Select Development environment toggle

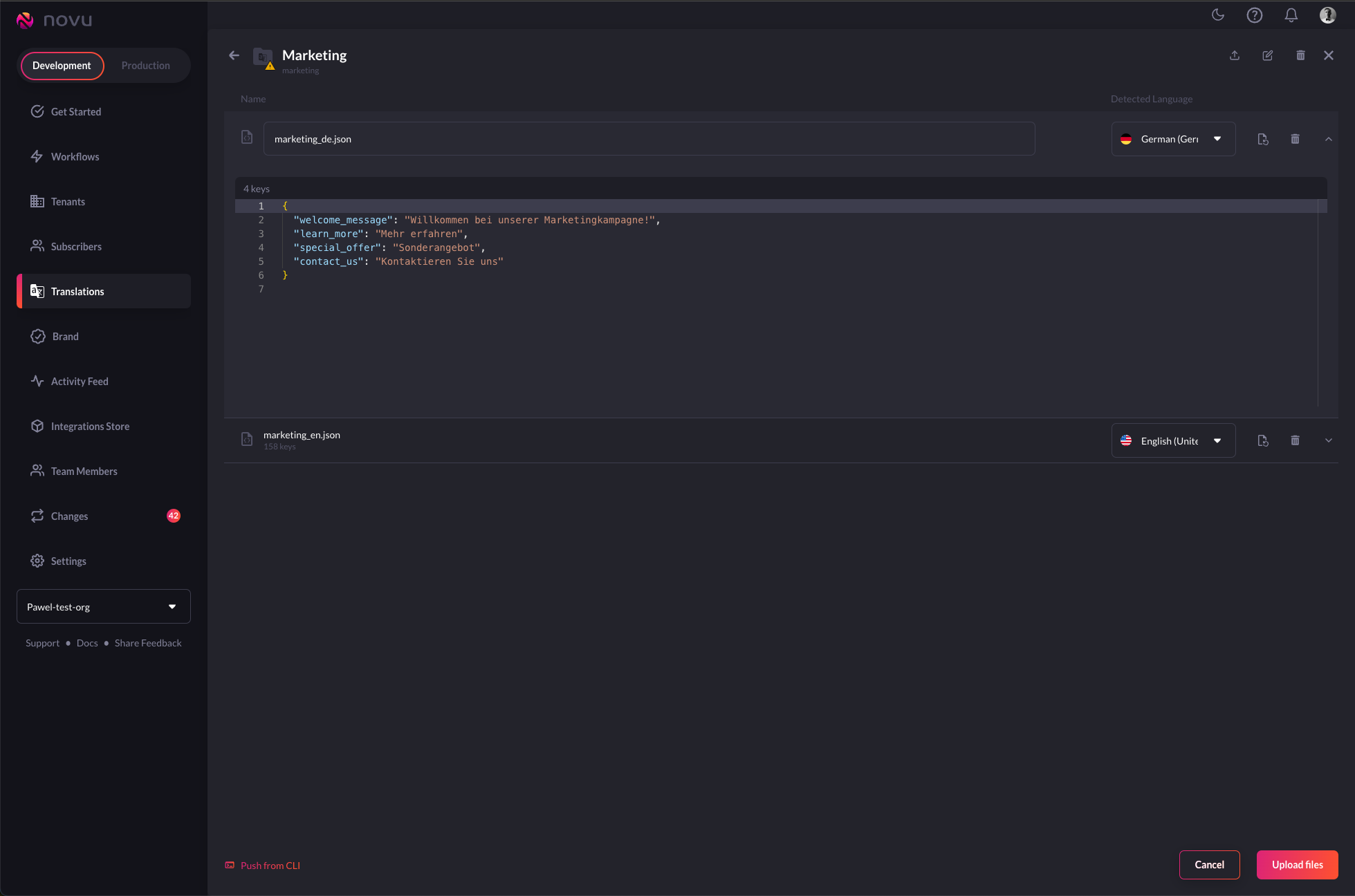(62, 66)
